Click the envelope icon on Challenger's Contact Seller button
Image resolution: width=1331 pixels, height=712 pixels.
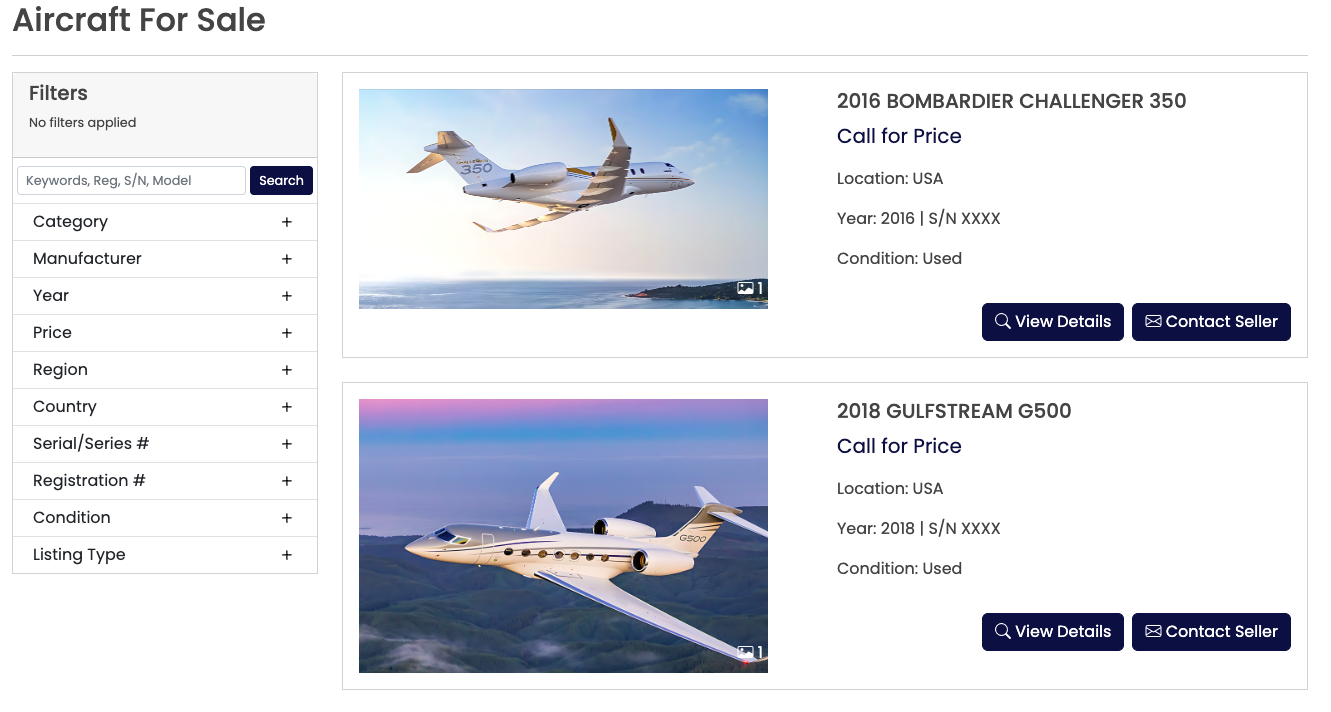coord(1154,321)
